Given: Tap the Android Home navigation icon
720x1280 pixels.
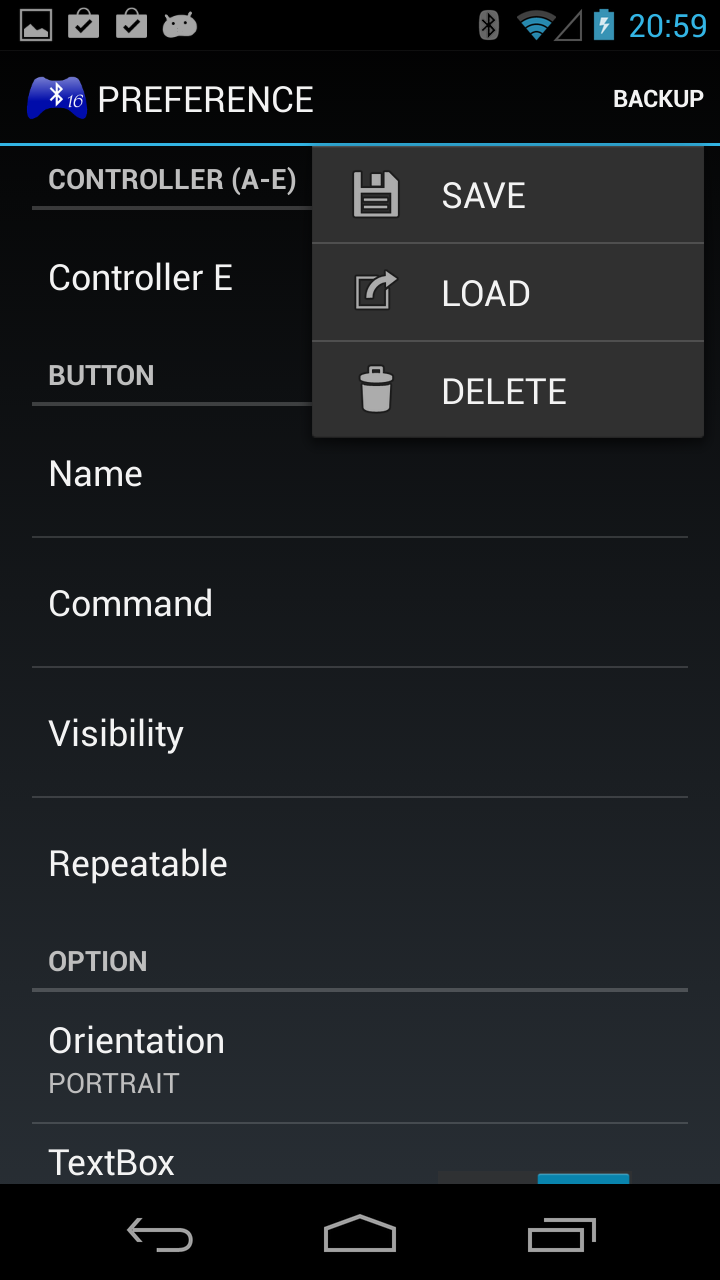Looking at the screenshot, I should coord(360,1234).
